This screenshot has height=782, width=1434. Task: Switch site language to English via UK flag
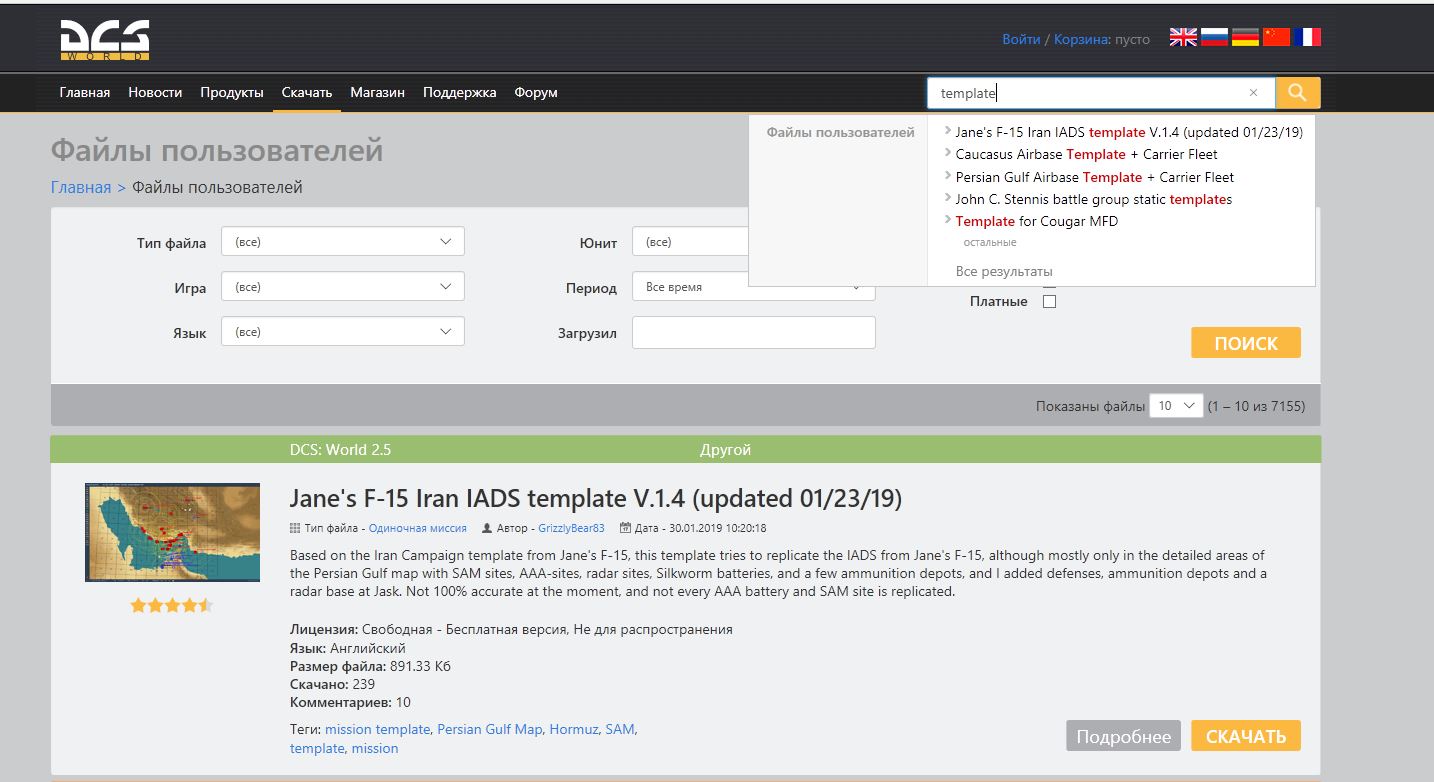[x=1183, y=37]
